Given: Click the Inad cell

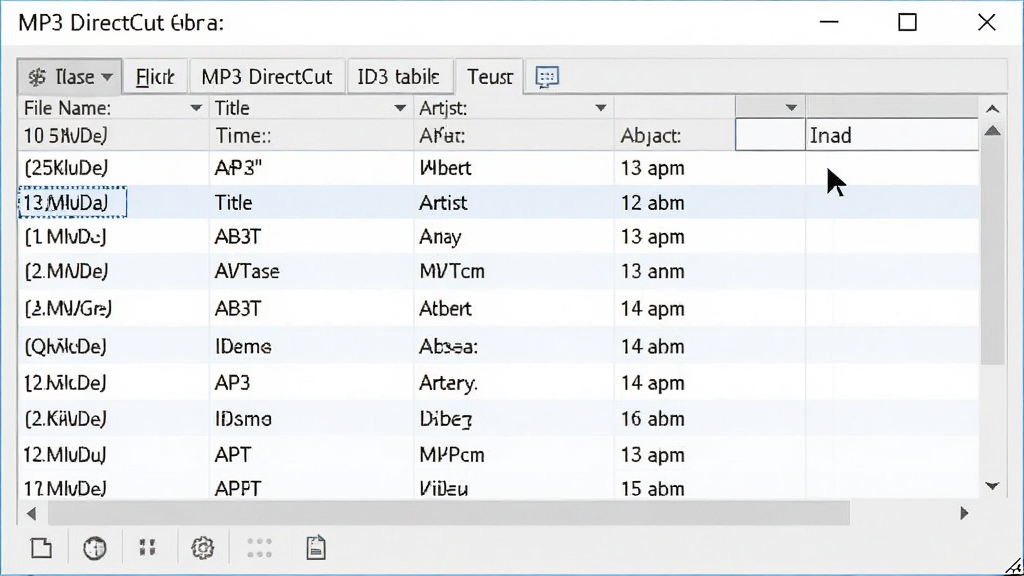Looking at the screenshot, I should click(891, 135).
